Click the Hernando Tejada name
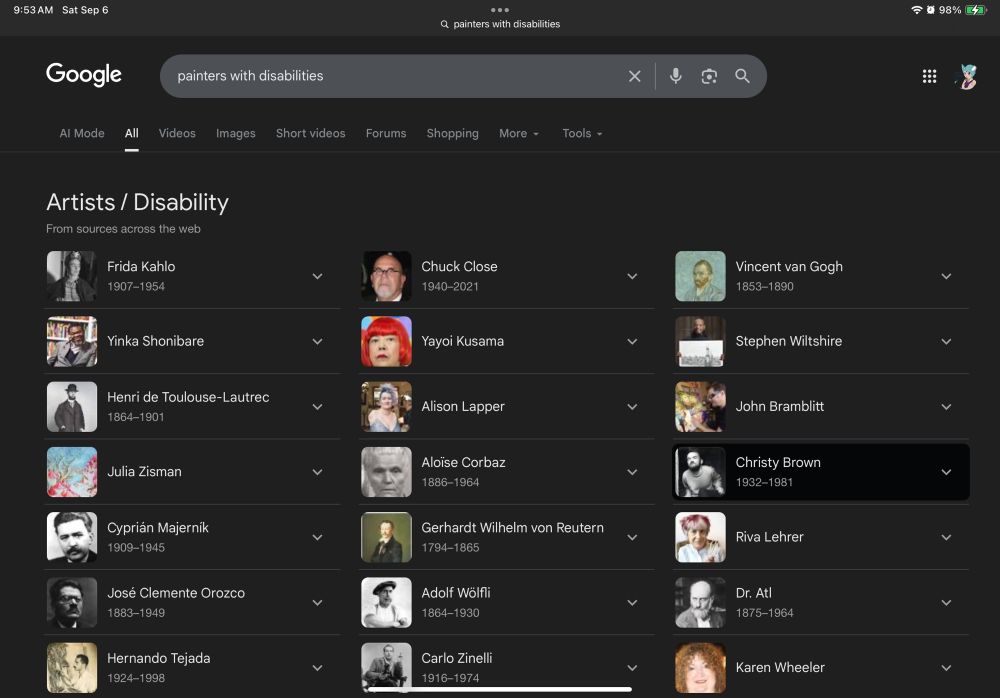The image size is (1000, 698). click(158, 658)
